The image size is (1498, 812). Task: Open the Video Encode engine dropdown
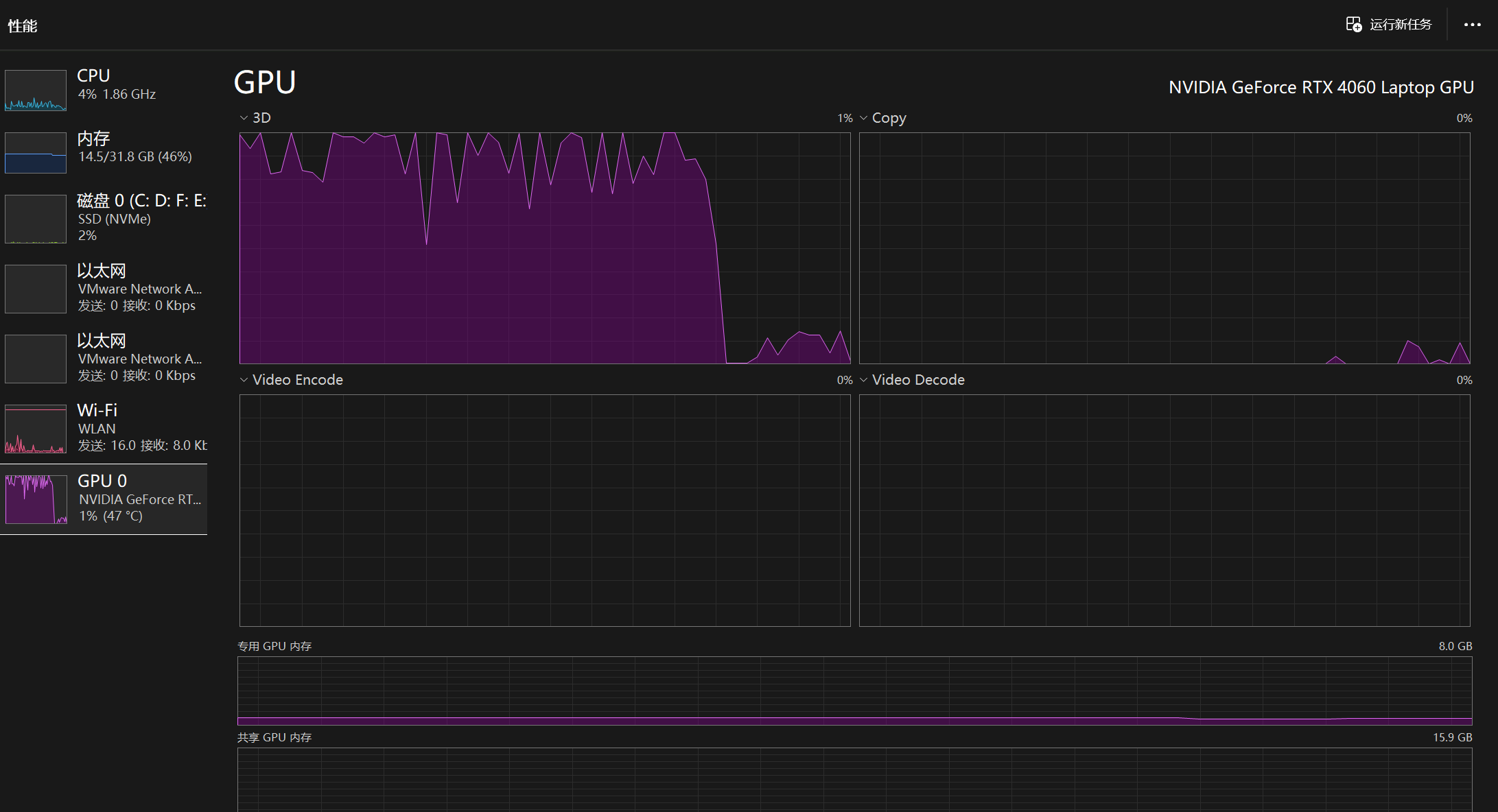pos(244,380)
